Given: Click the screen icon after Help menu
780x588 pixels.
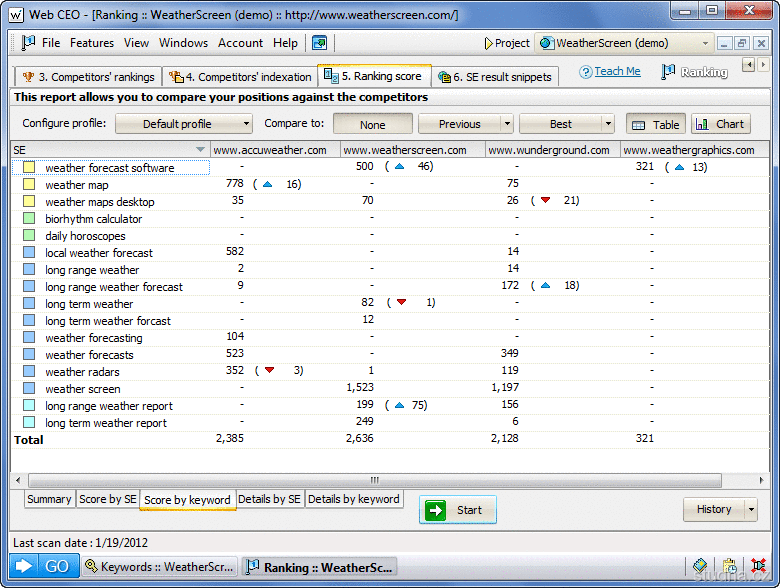Looking at the screenshot, I should coord(319,43).
